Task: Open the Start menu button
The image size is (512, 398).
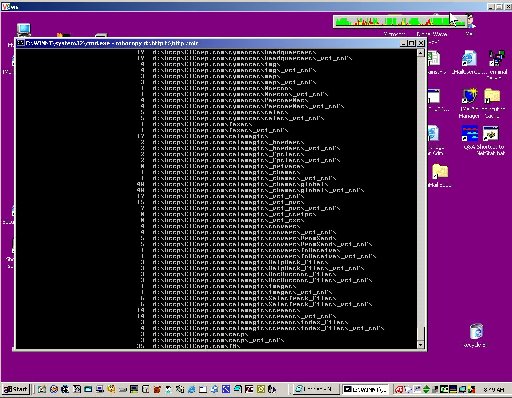Action: pyautogui.click(x=15, y=389)
